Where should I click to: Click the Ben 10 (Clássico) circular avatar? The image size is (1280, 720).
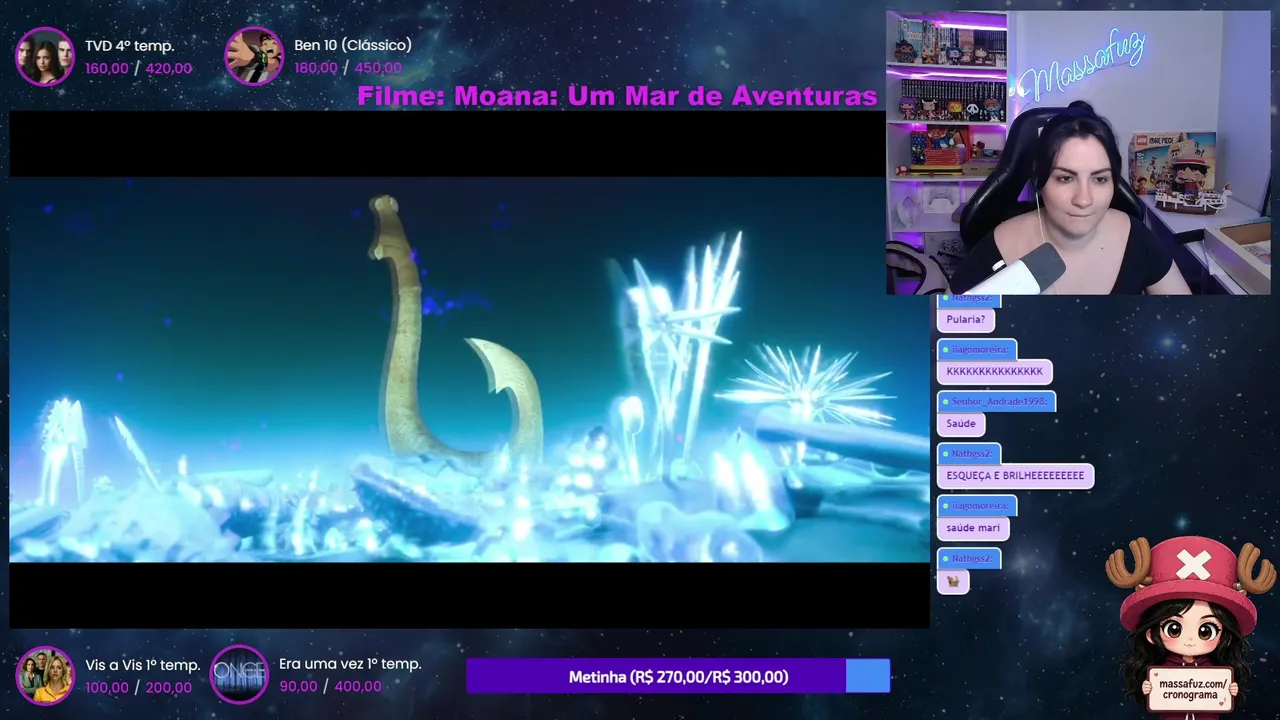[x=254, y=56]
